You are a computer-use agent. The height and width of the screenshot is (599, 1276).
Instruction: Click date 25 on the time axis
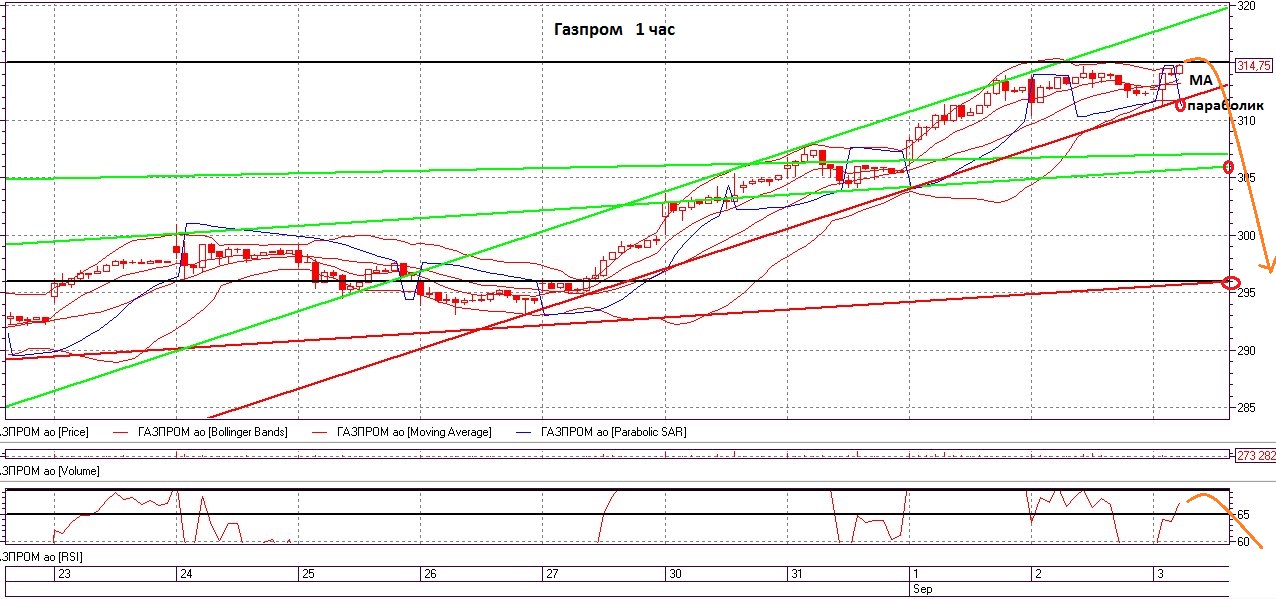pos(308,574)
